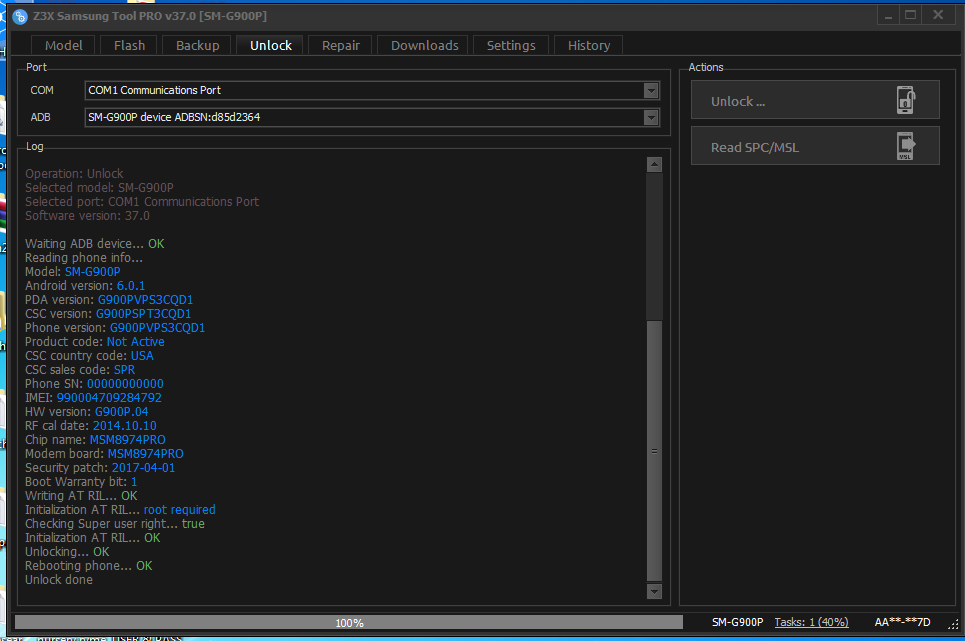
Task: Click the Unlock... action button
Action: [815, 100]
